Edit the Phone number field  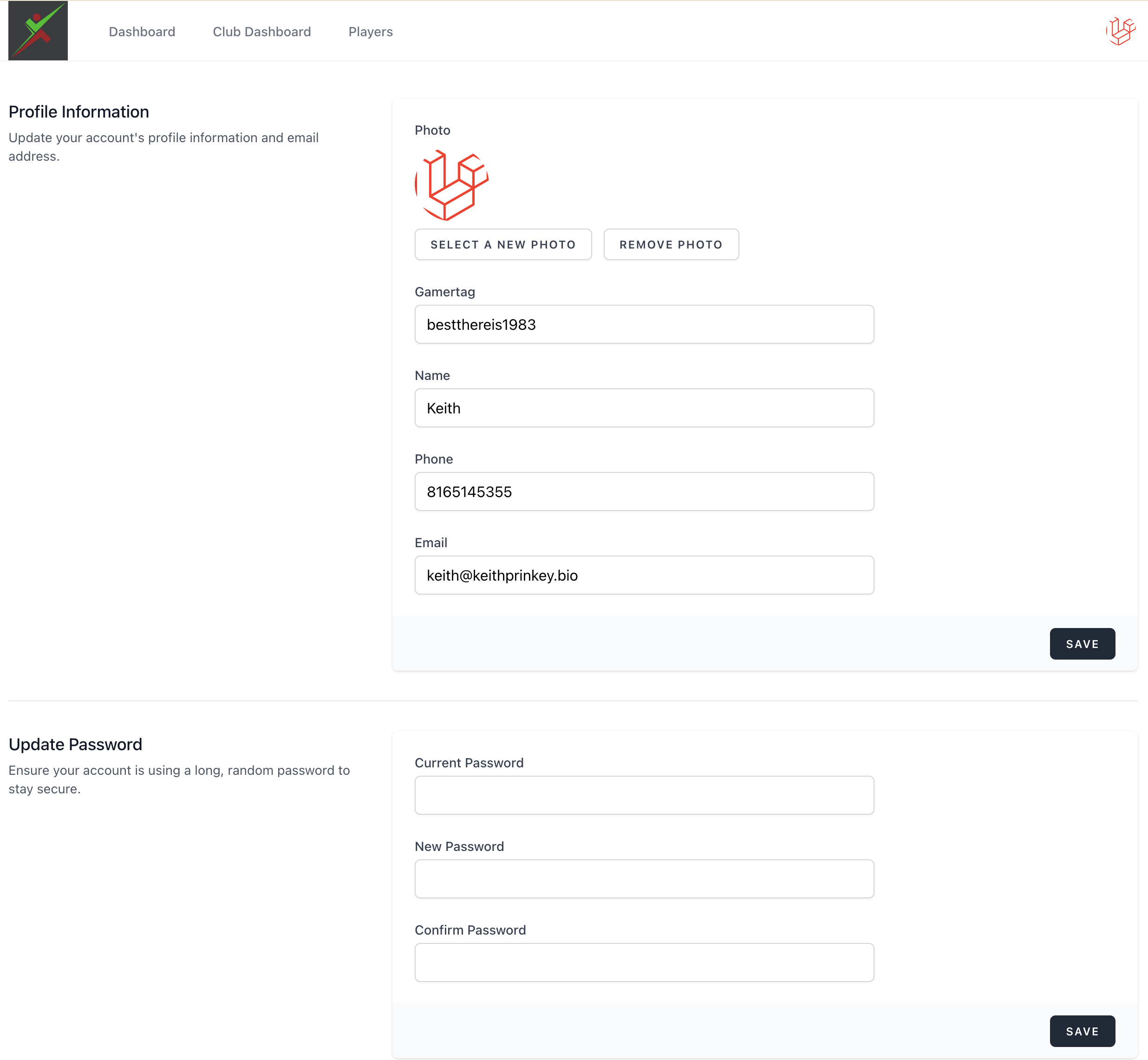tap(643, 491)
